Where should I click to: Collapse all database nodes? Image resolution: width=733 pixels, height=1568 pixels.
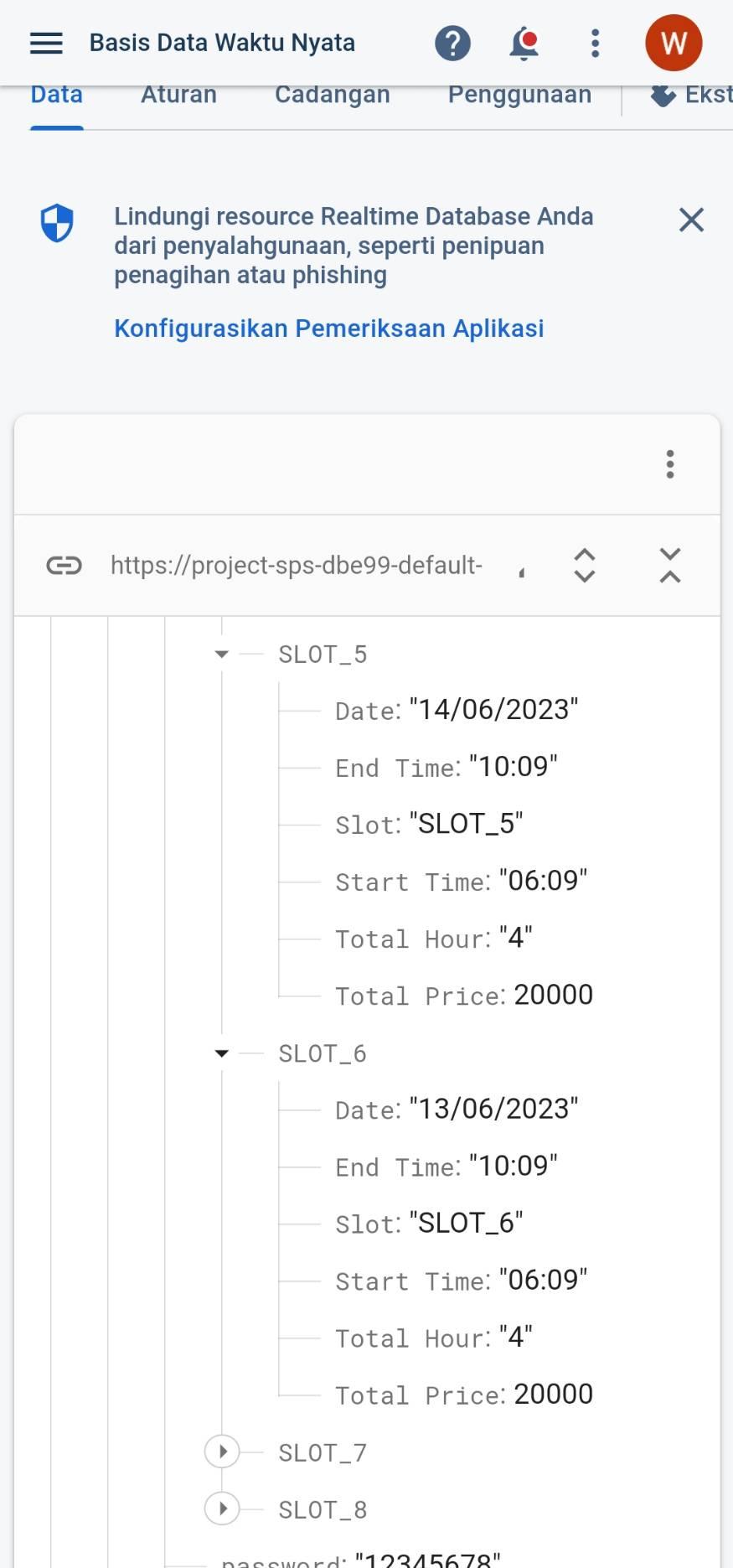coord(670,566)
